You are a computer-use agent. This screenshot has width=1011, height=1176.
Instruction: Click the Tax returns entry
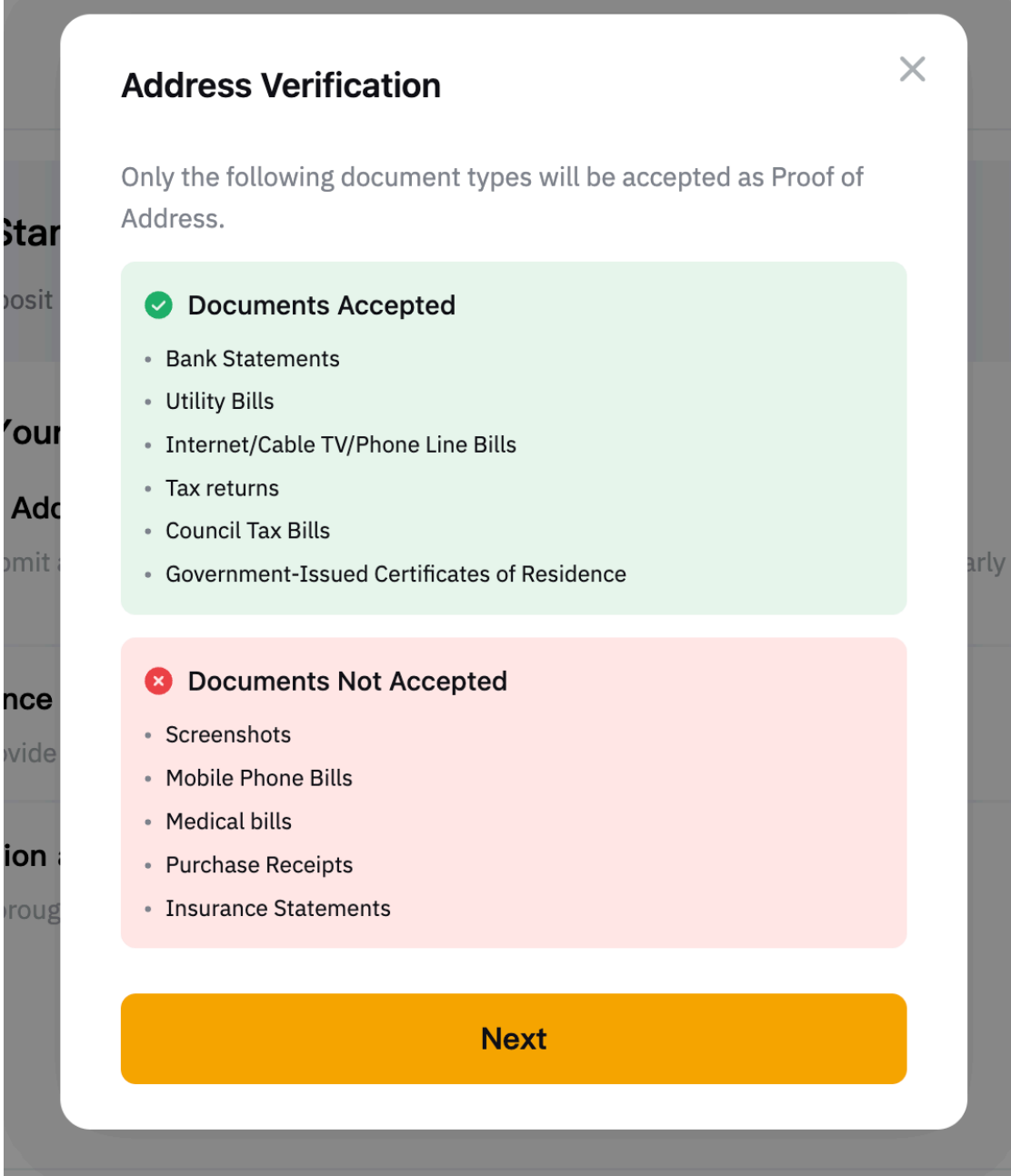(x=222, y=488)
